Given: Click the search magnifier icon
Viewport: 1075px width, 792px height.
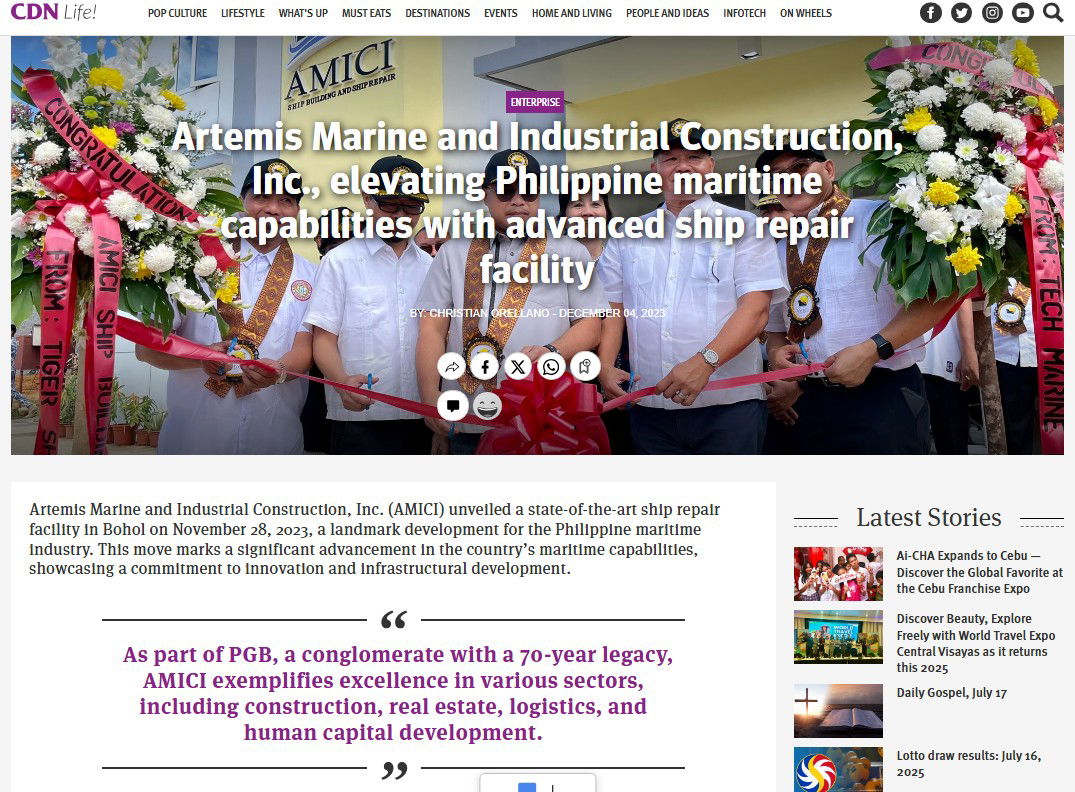Looking at the screenshot, I should point(1053,12).
